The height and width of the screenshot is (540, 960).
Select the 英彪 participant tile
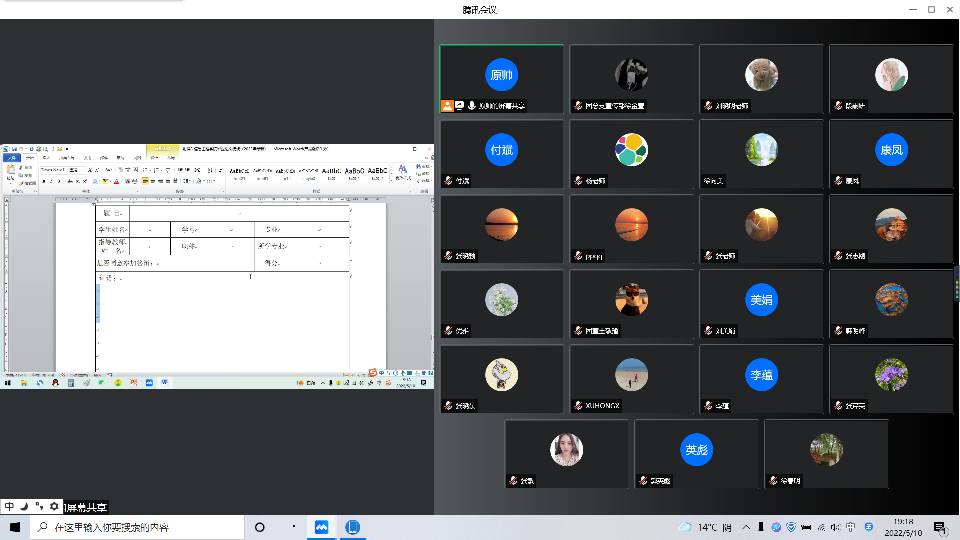(x=696, y=453)
